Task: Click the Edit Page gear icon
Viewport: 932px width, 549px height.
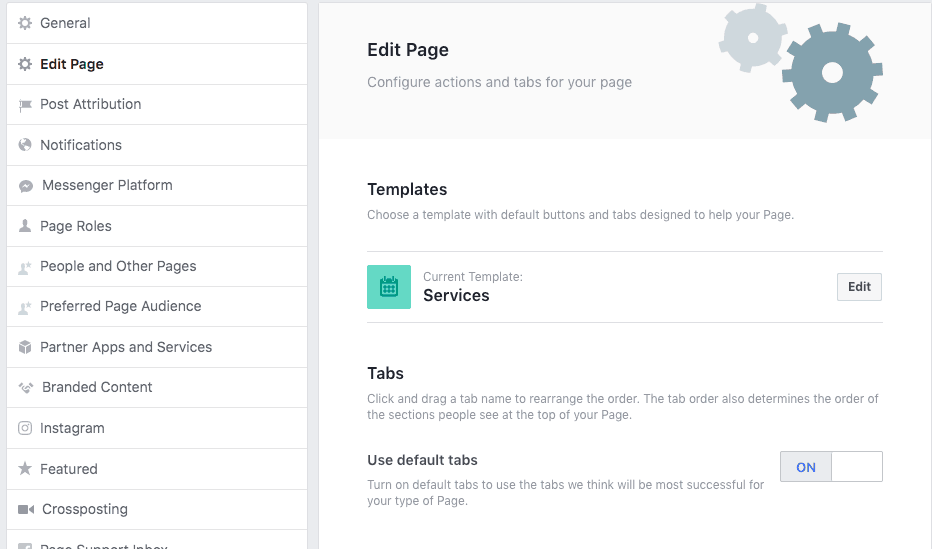Action: 24,64
